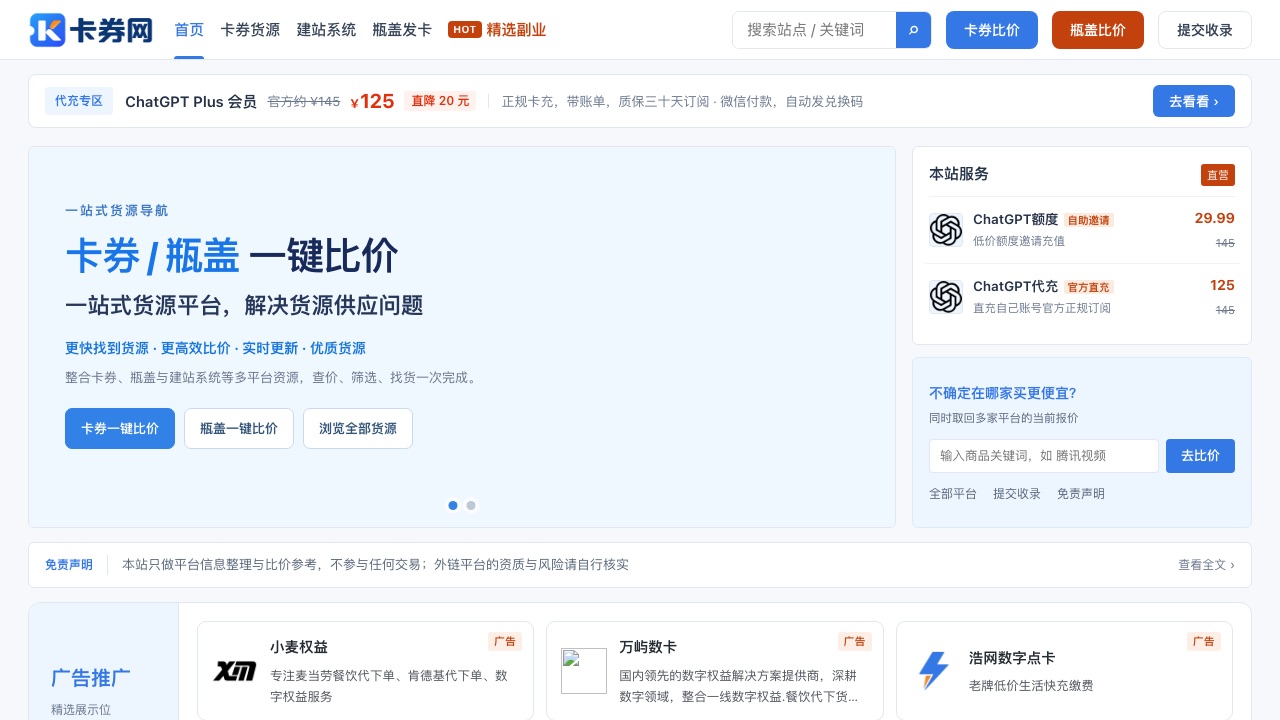Click the 万屿数卡 ad title
This screenshot has height=720, width=1280.
tap(648, 647)
